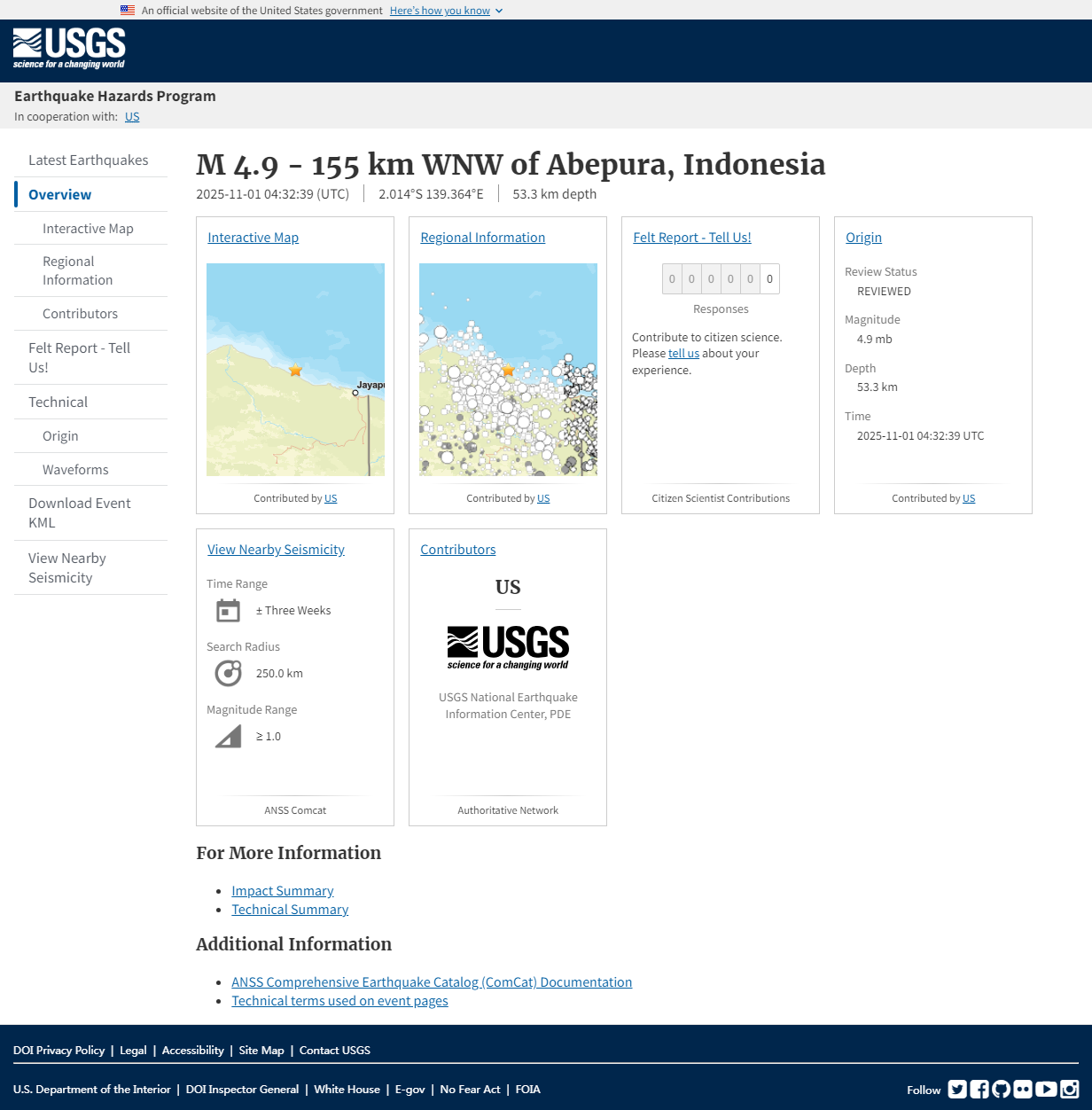This screenshot has height=1110, width=1092.
Task: Open the USGS Twitter page icon
Action: click(957, 1090)
